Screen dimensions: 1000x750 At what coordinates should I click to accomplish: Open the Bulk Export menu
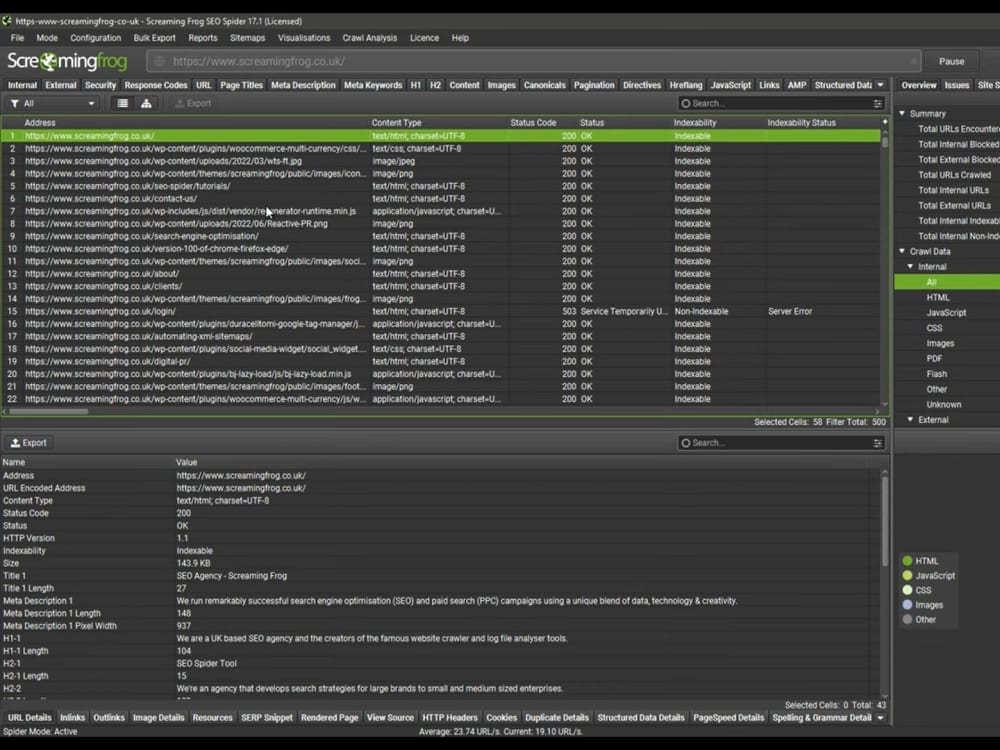tap(154, 38)
